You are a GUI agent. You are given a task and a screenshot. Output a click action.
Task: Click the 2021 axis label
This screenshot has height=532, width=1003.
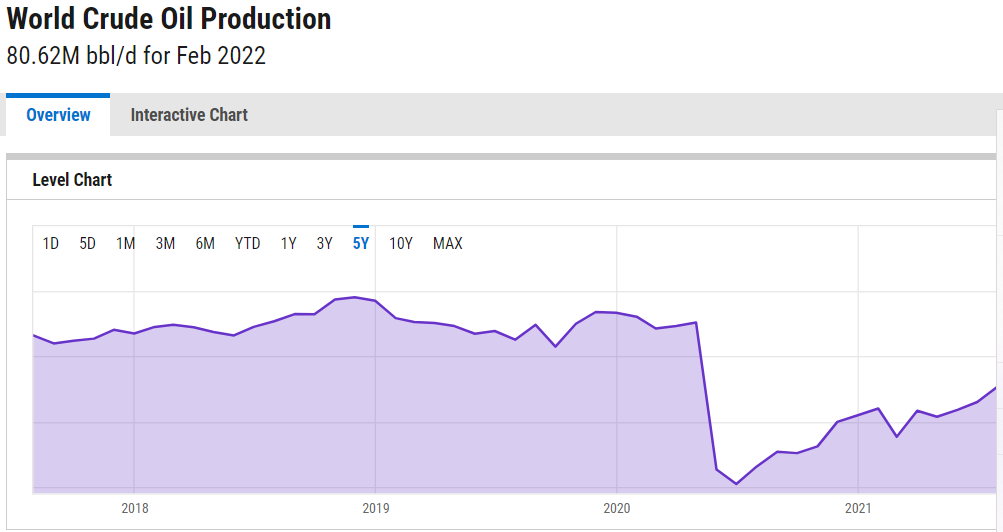tap(858, 508)
